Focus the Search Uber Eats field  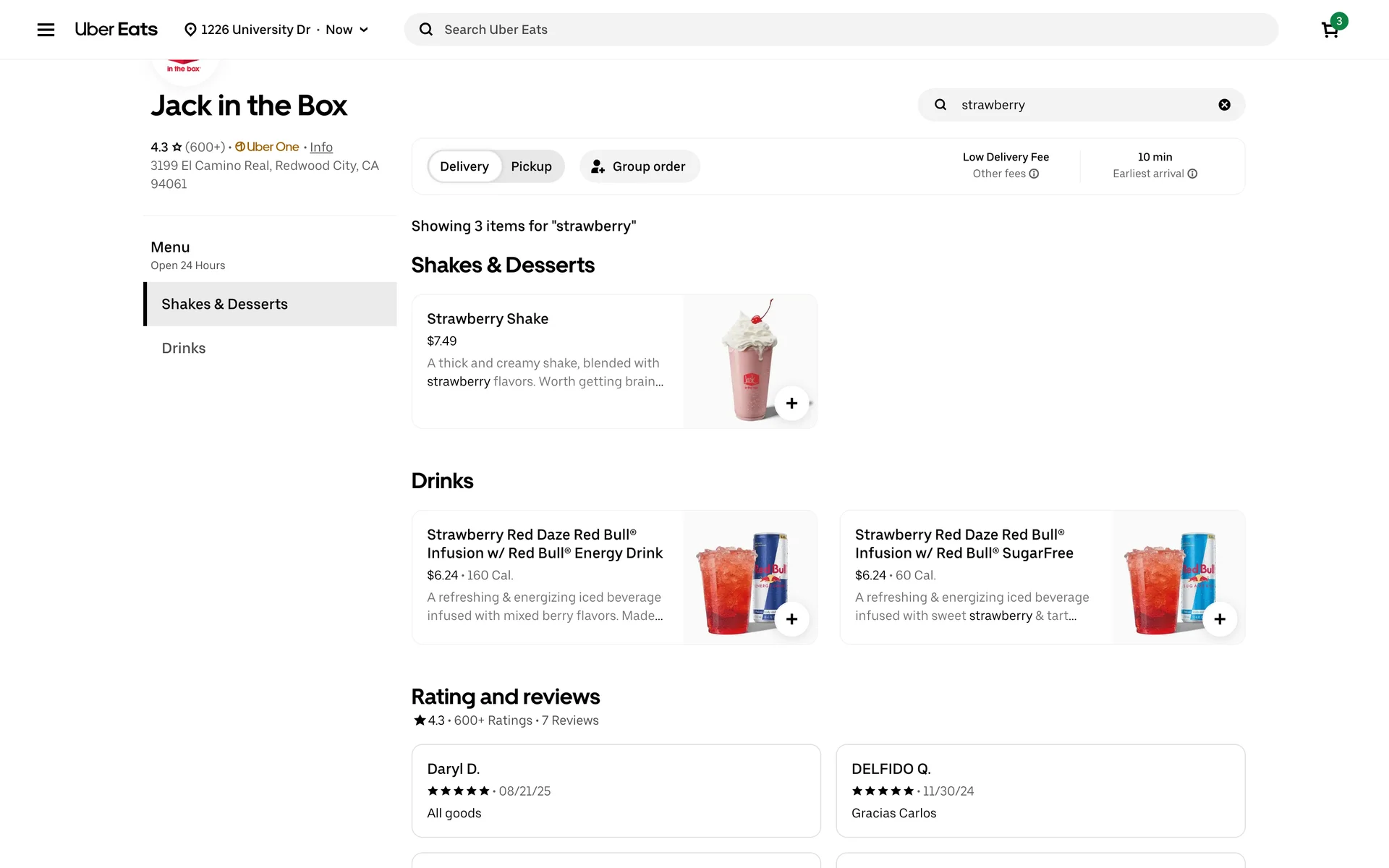click(x=839, y=30)
